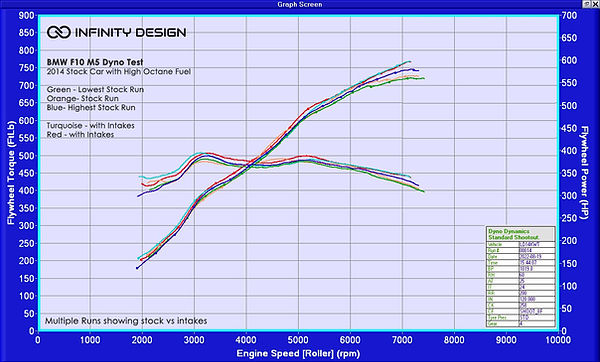Click the 1000 tick on the rpm axis
600x362 pixels.
coord(90,340)
